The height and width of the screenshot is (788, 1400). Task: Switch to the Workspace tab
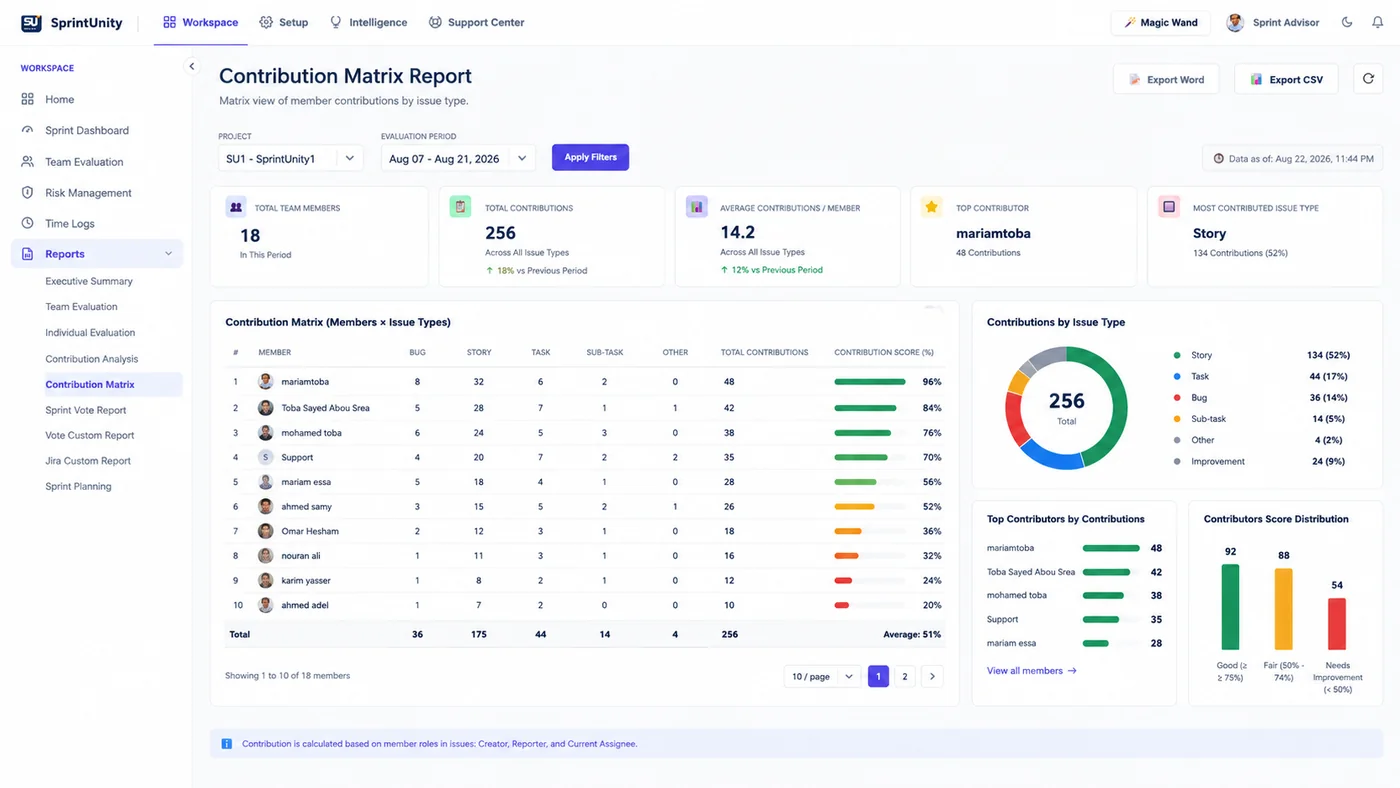click(x=201, y=22)
